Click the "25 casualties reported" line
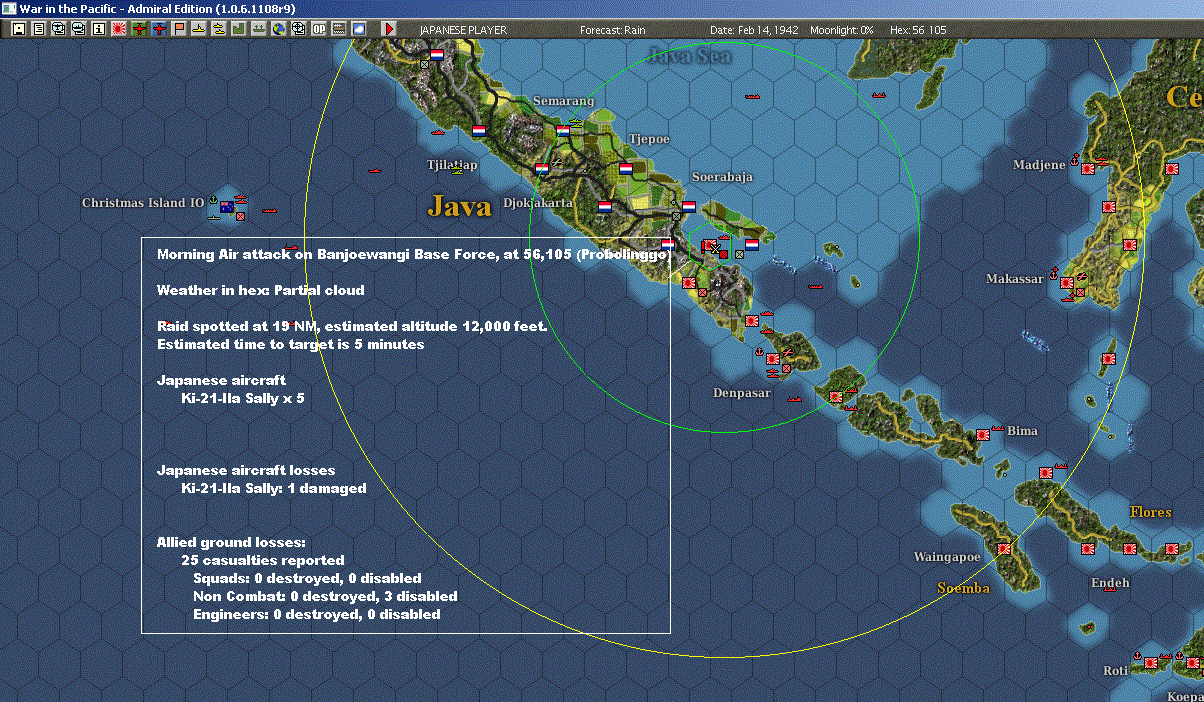The image size is (1204, 702). pyautogui.click(x=262, y=560)
